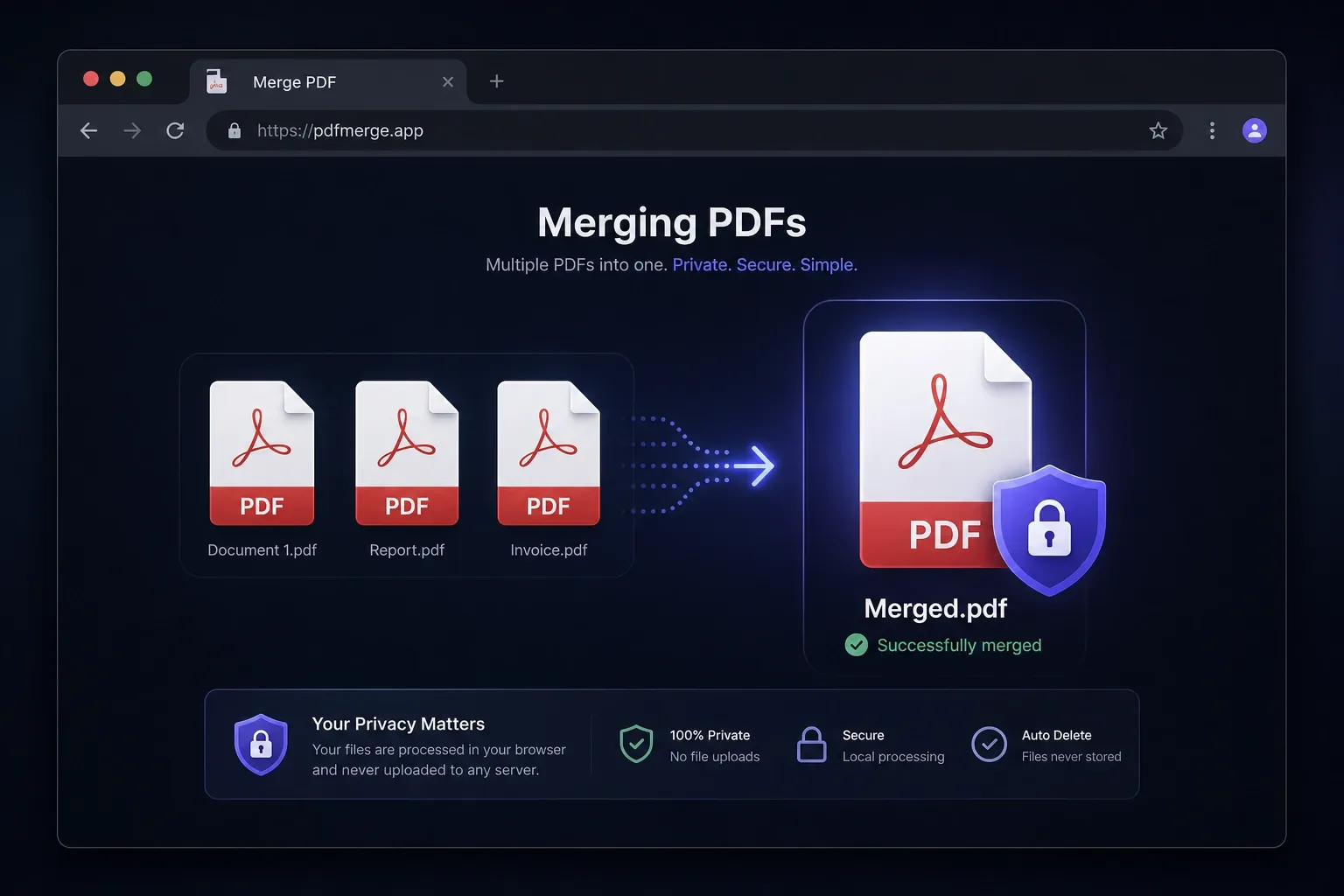Click the padlock icon beside Secure
Image resolution: width=1344 pixels, height=896 pixels.
(x=811, y=745)
